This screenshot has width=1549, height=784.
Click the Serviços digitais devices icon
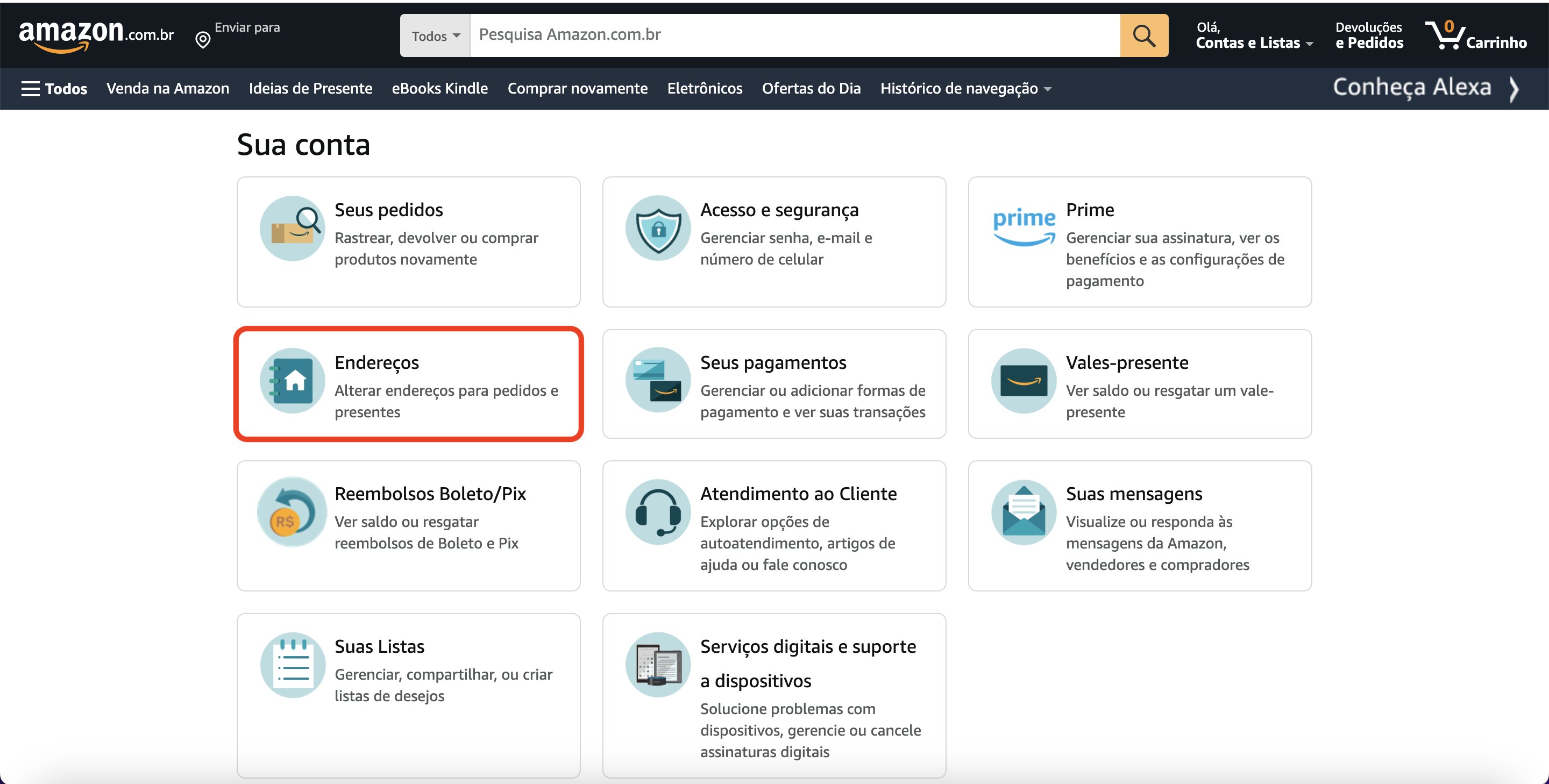click(x=658, y=664)
